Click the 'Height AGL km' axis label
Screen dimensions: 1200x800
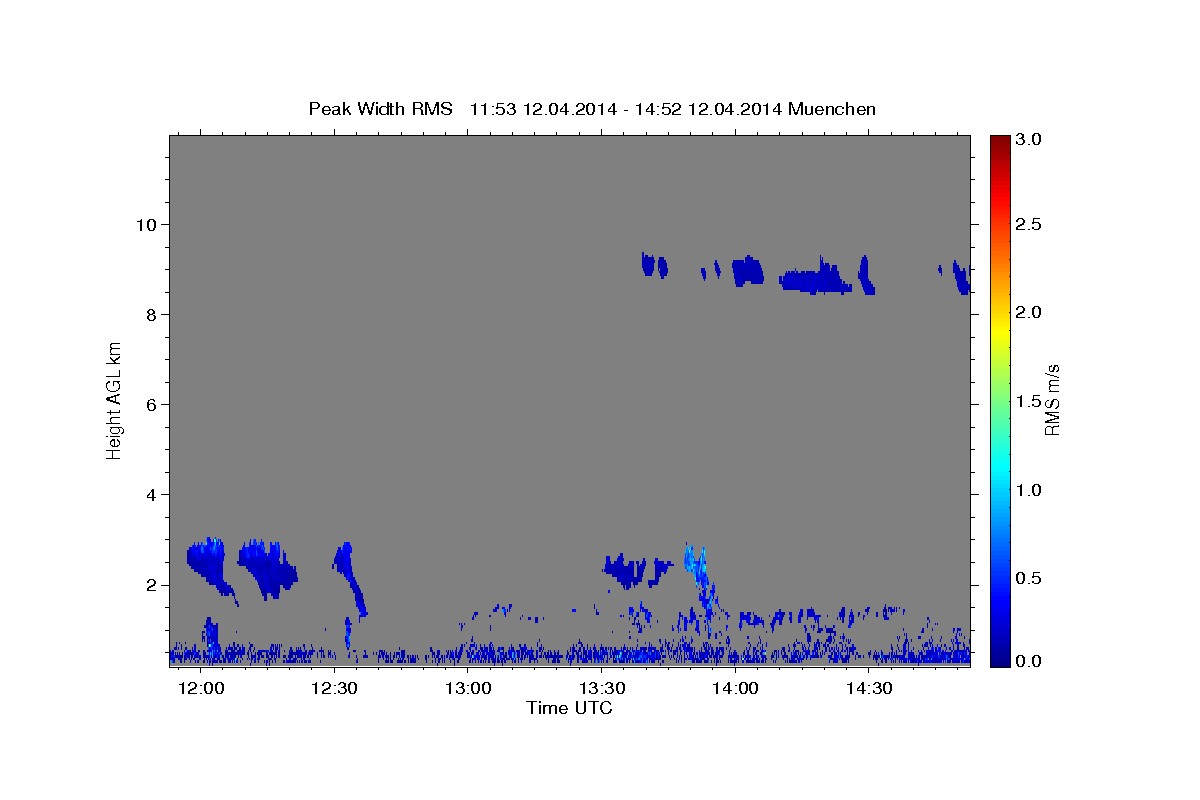pos(115,400)
